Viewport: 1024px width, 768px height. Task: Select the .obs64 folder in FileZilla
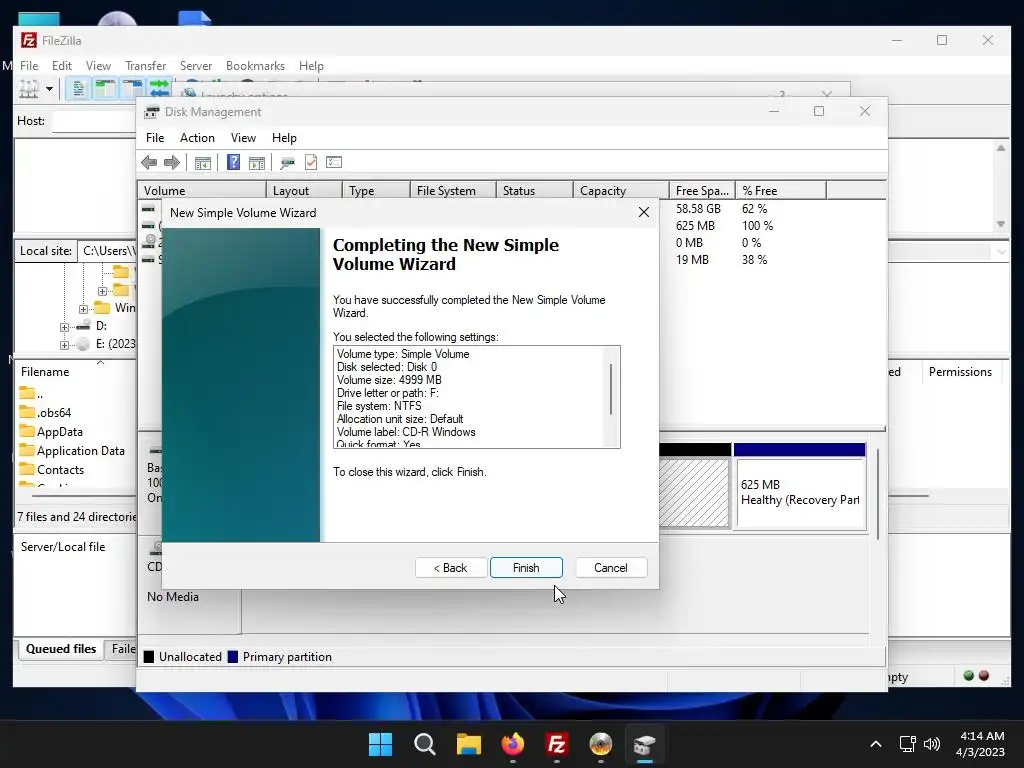54,413
